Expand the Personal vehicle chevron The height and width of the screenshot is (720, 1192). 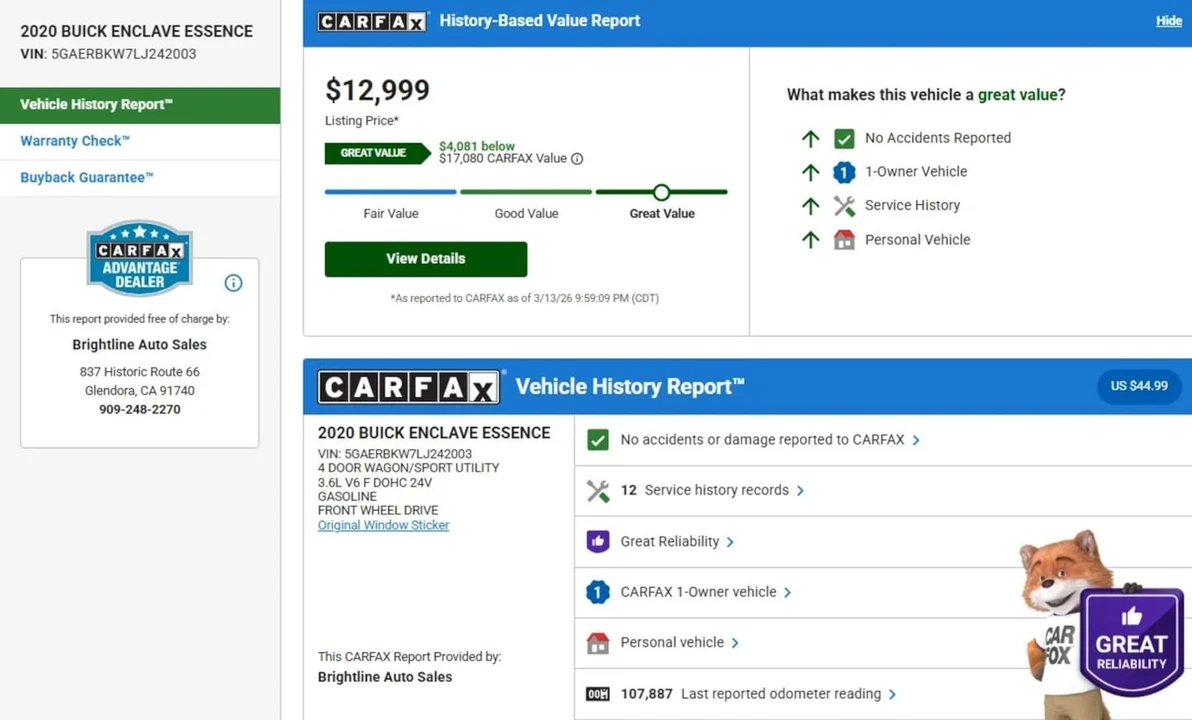click(x=734, y=643)
